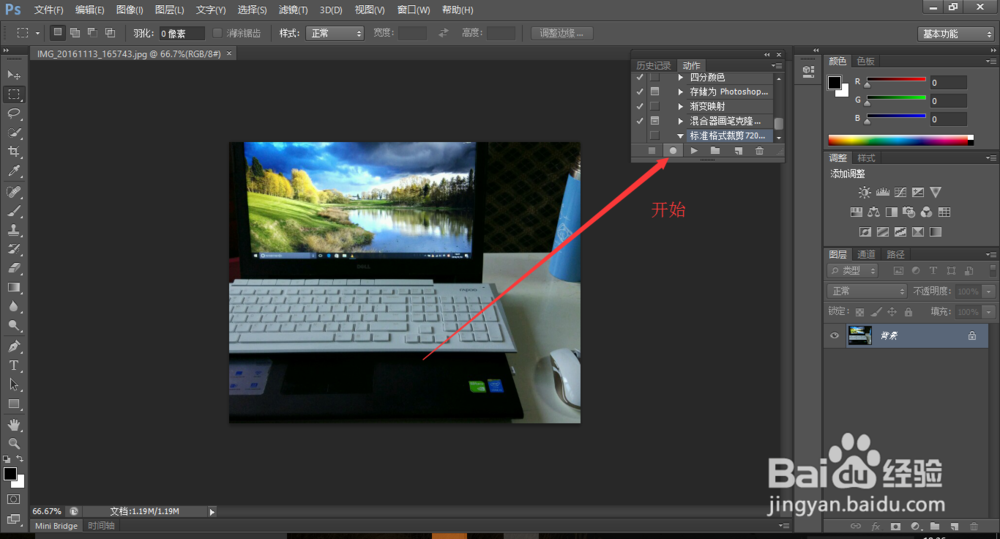
Task: Select the Quick Selection tool
Action: [13, 133]
